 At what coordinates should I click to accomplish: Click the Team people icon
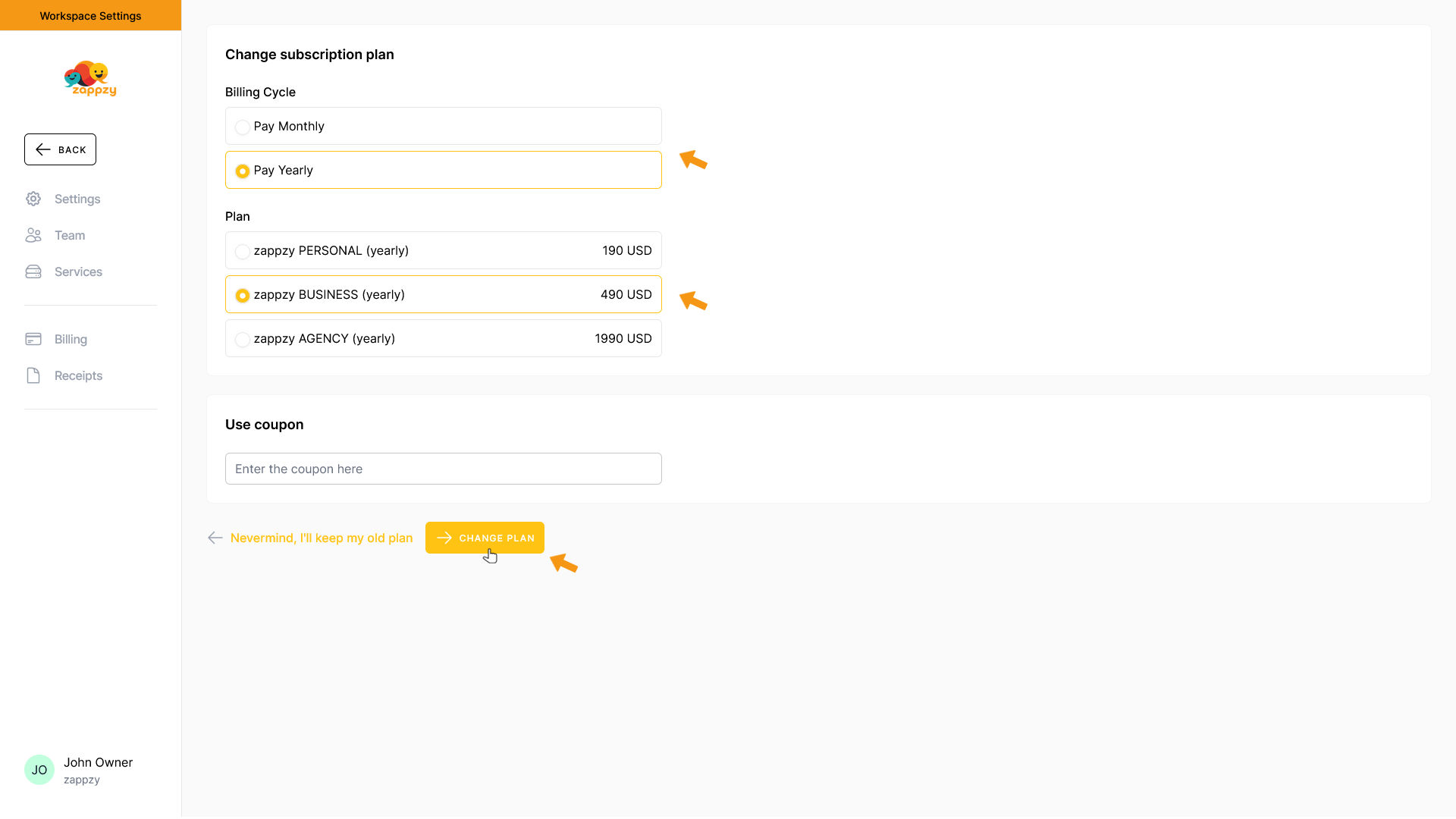coord(33,235)
